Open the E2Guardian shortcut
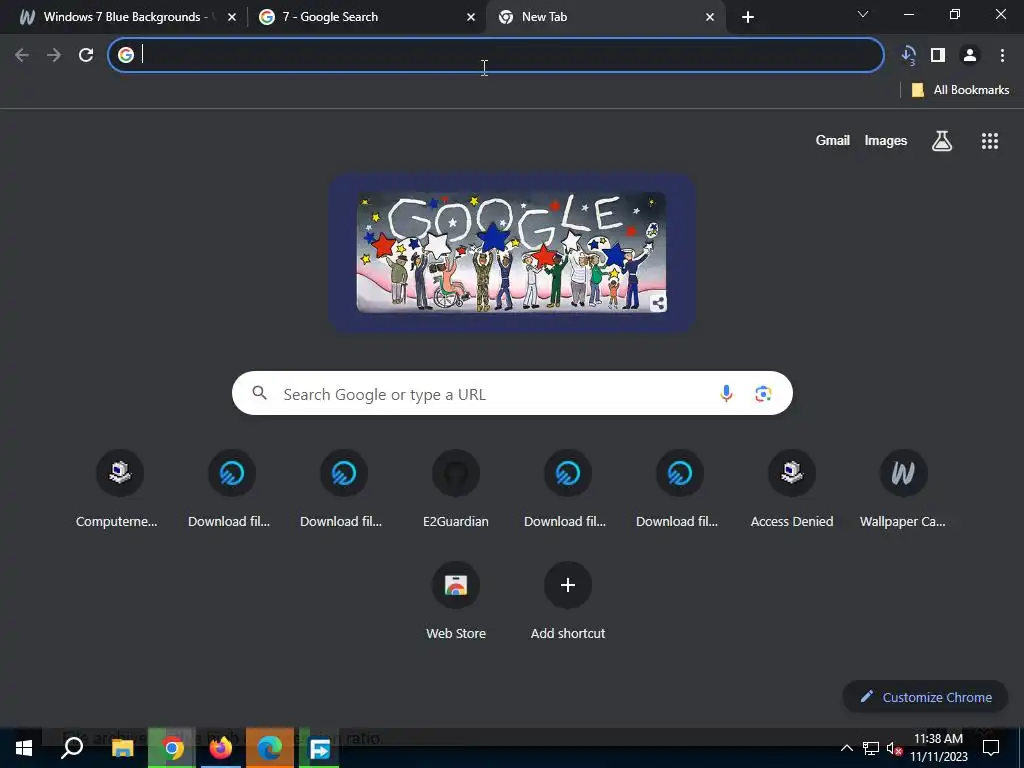 [x=456, y=488]
